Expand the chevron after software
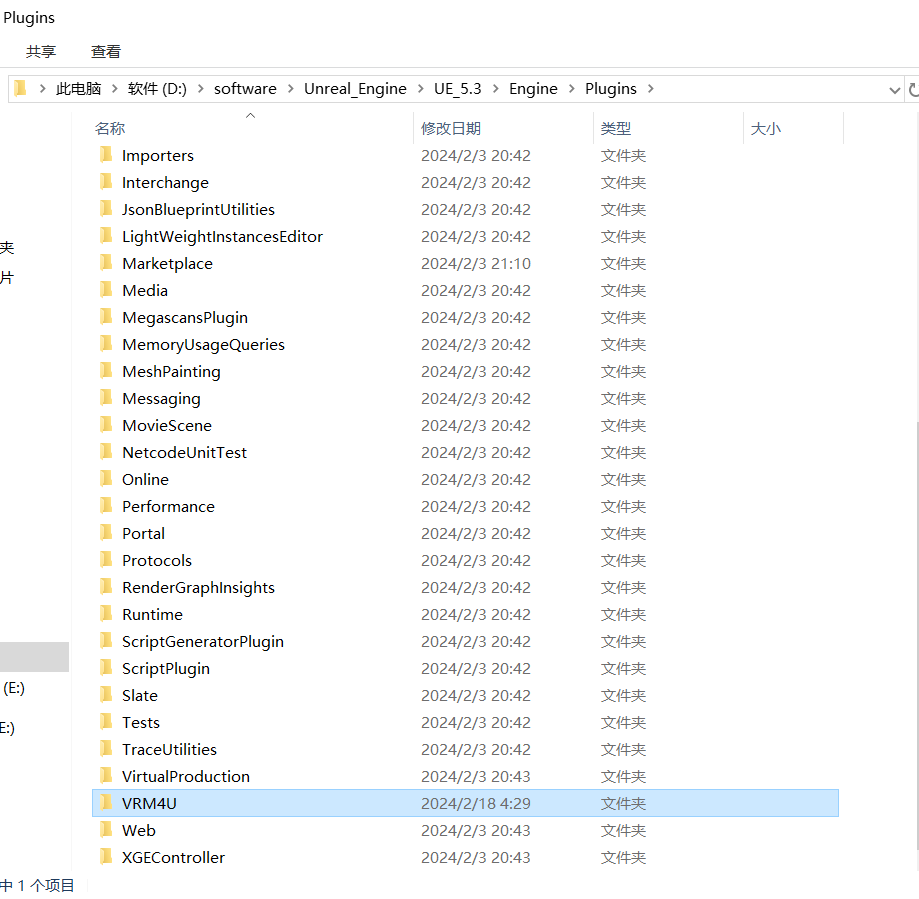Screen dimensions: 919x899 [291, 88]
